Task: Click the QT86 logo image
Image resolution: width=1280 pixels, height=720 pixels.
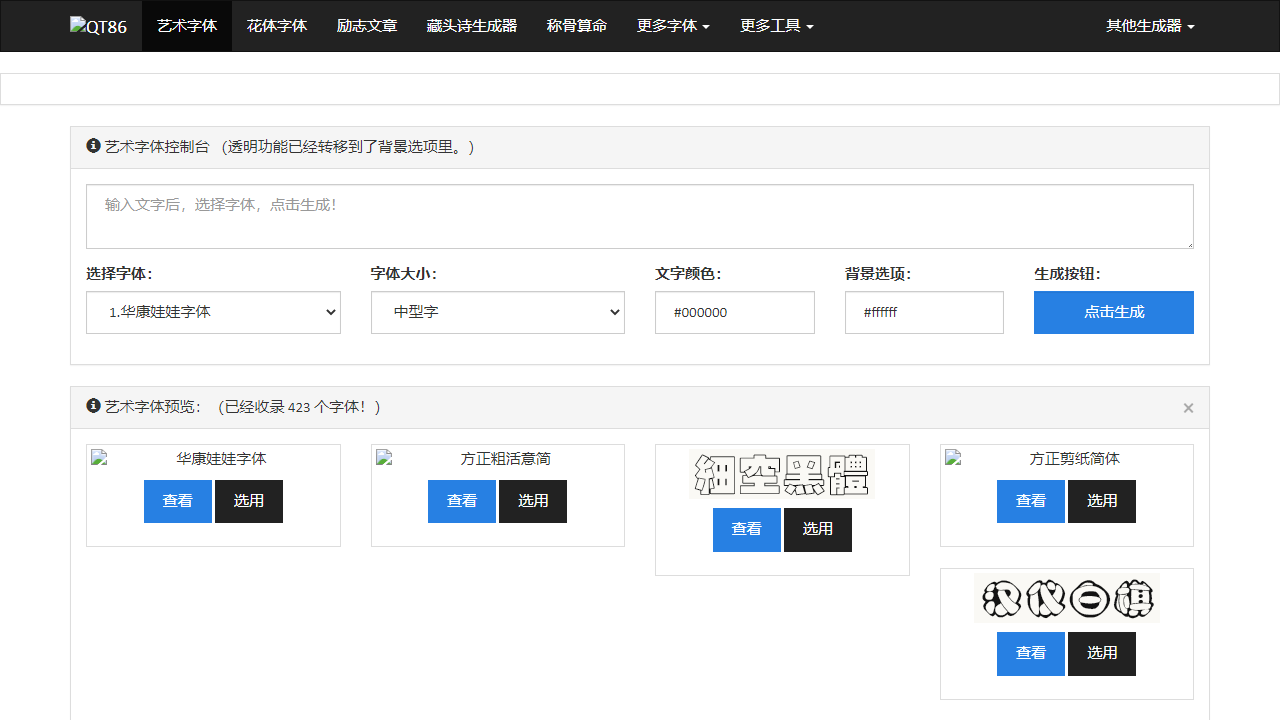Action: pos(98,26)
